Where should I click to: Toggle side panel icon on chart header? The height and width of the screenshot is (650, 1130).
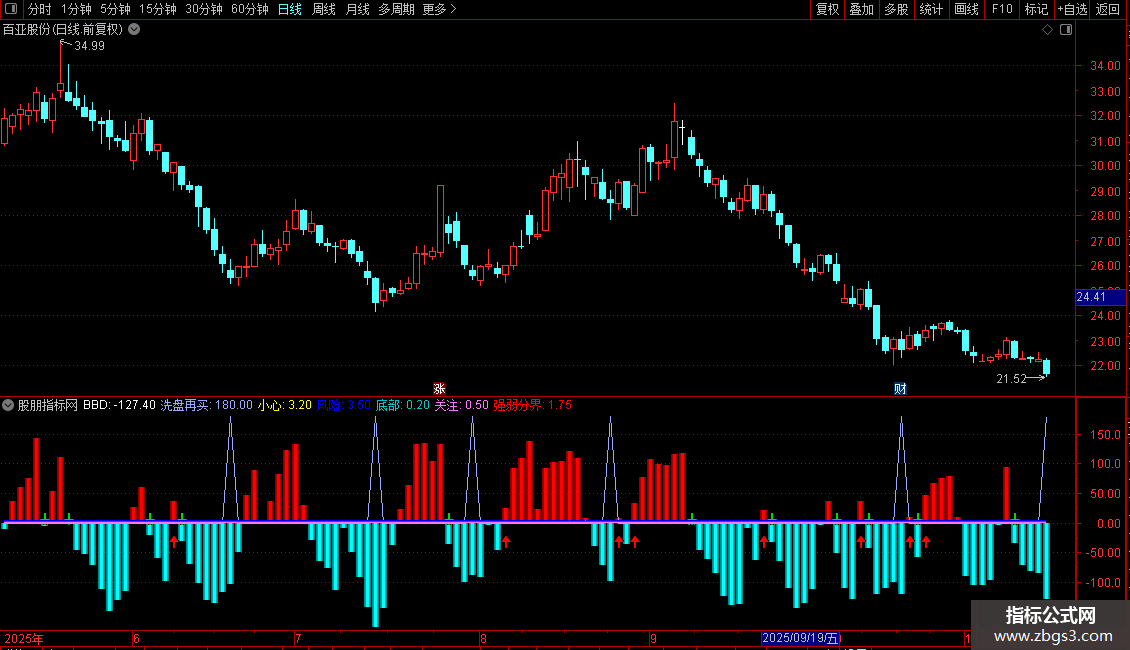(1066, 30)
